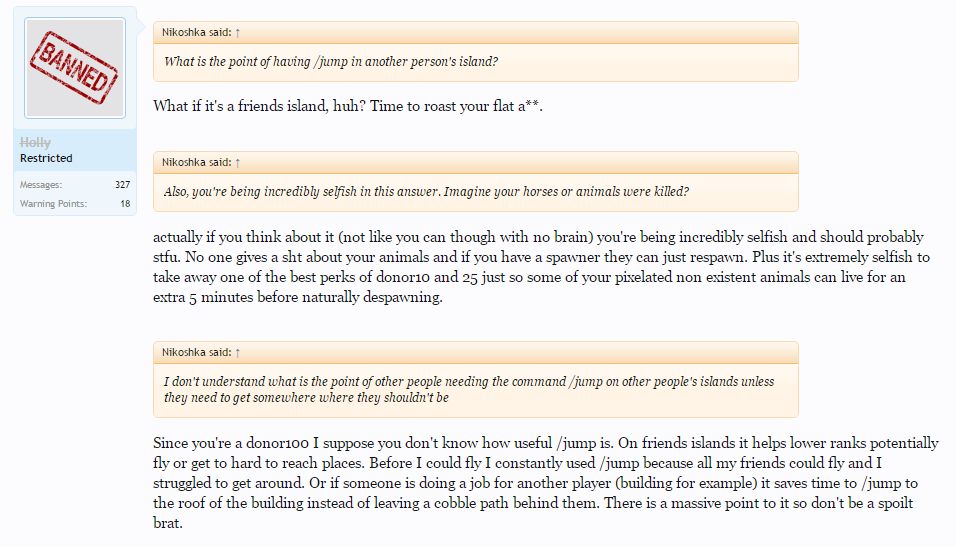Click the up arrow in third Nikoshka quote

click(238, 353)
